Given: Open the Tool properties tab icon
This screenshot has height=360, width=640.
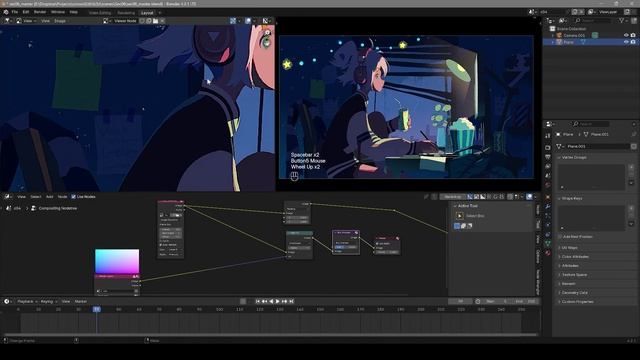Looking at the screenshot, I should [548, 136].
